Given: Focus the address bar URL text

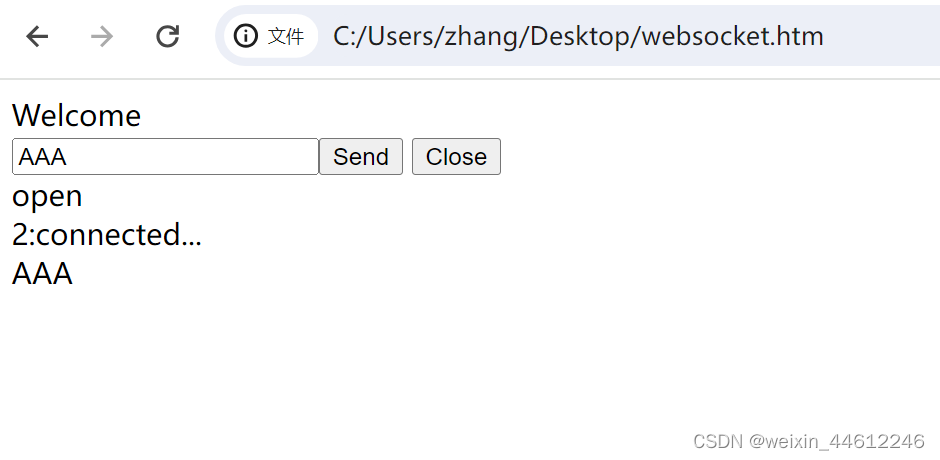Looking at the screenshot, I should [x=578, y=37].
